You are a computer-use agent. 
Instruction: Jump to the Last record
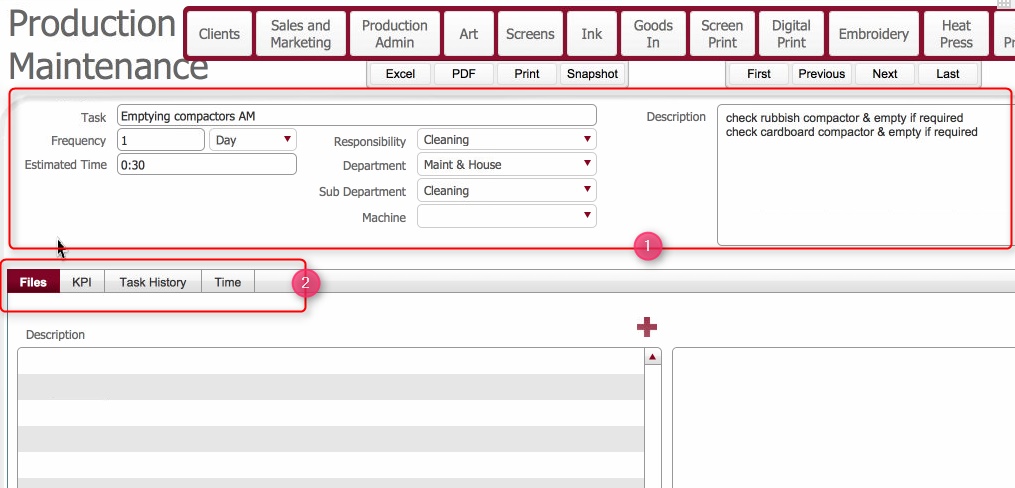point(948,74)
